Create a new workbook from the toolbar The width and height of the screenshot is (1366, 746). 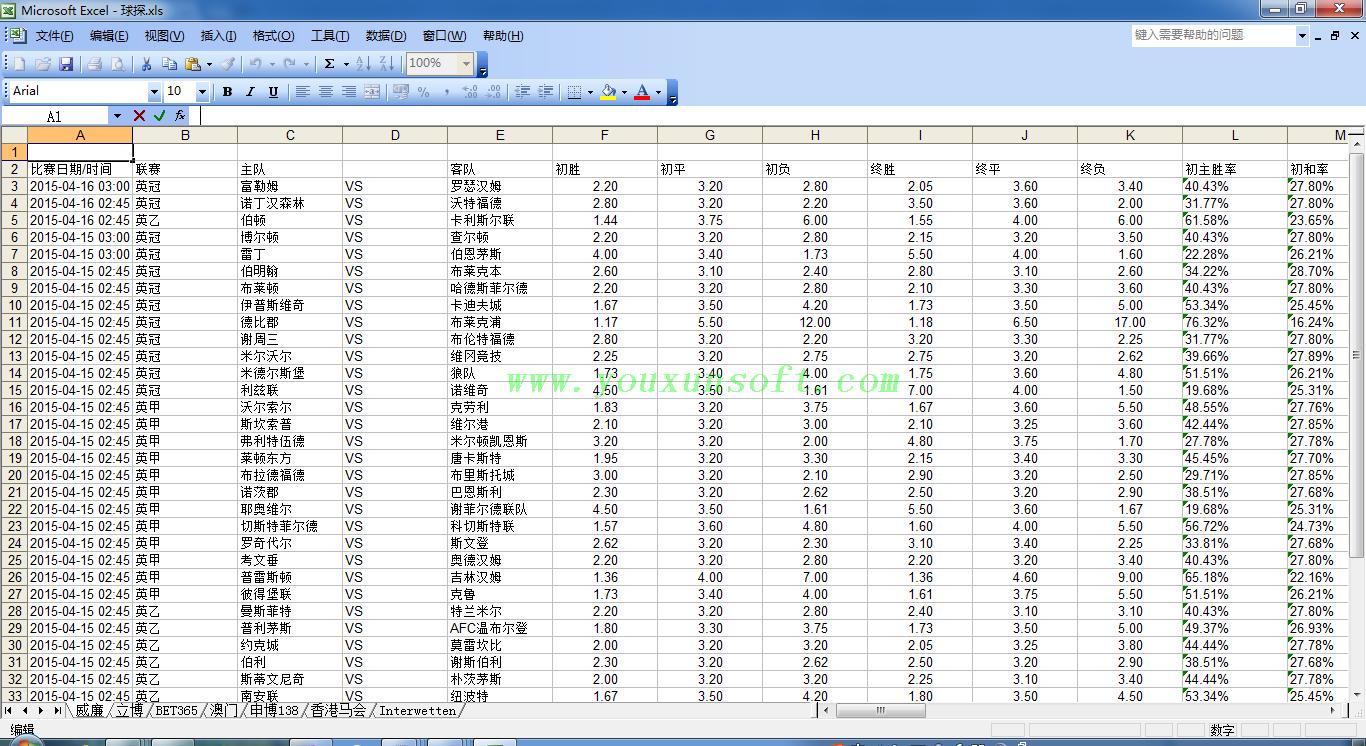pos(20,64)
